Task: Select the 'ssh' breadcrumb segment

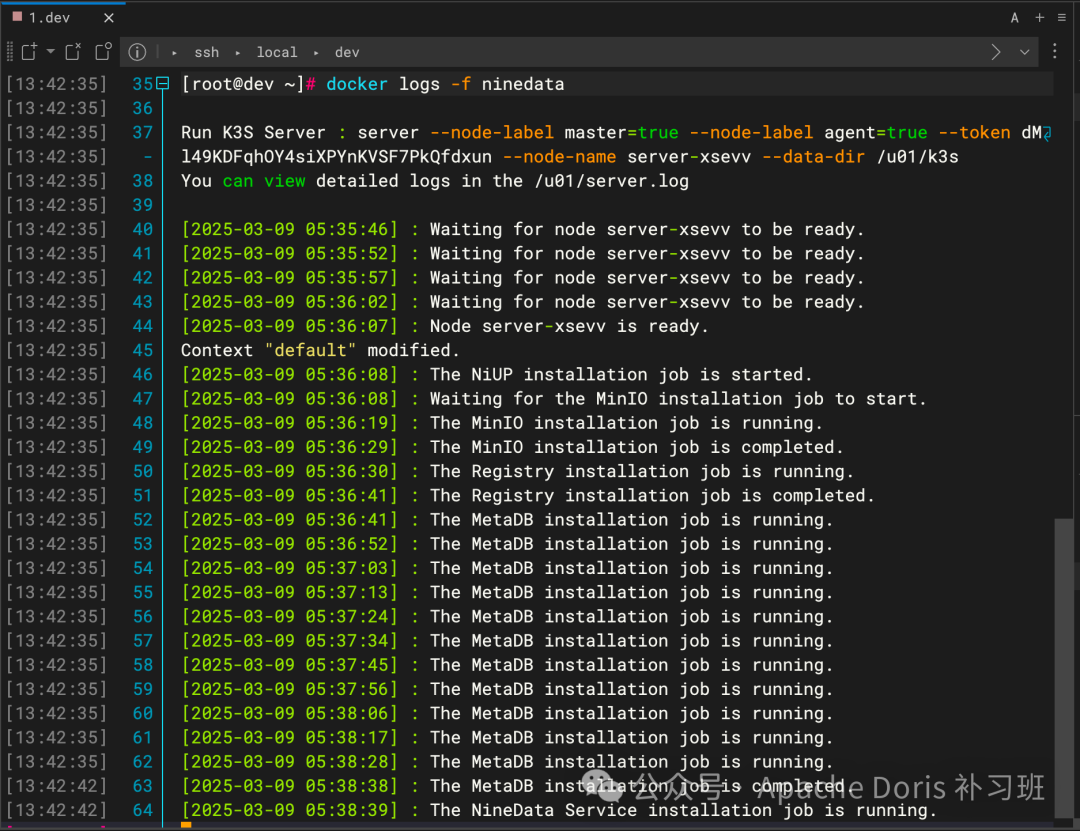Action: pos(206,52)
